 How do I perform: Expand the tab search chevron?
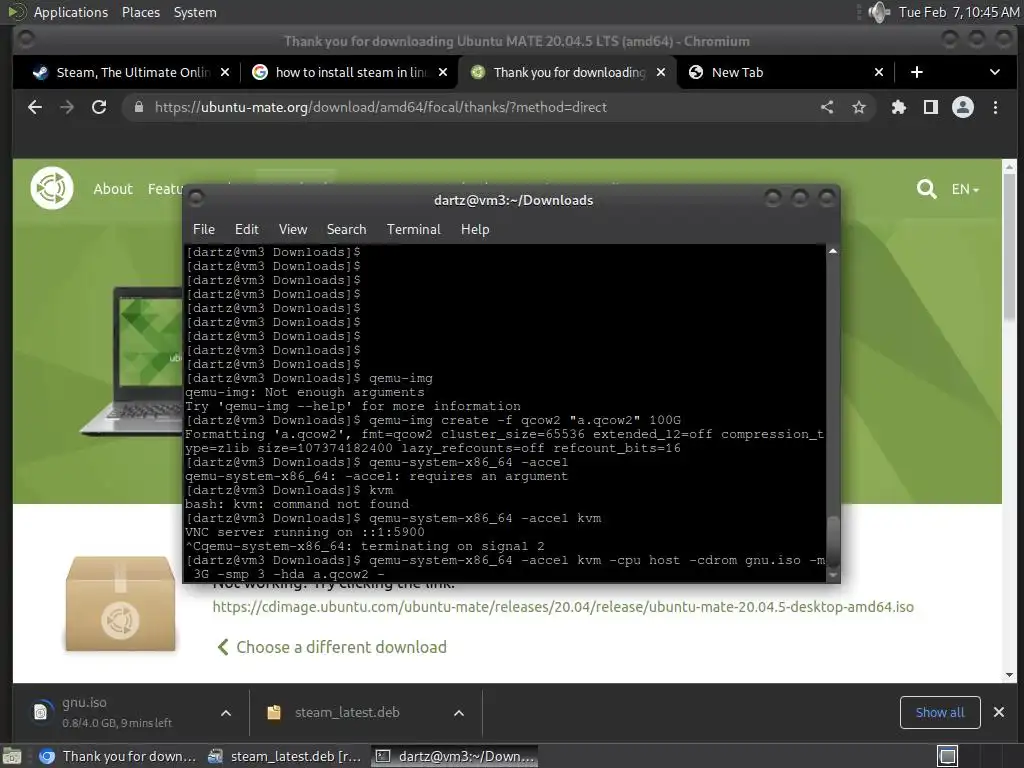coord(995,72)
